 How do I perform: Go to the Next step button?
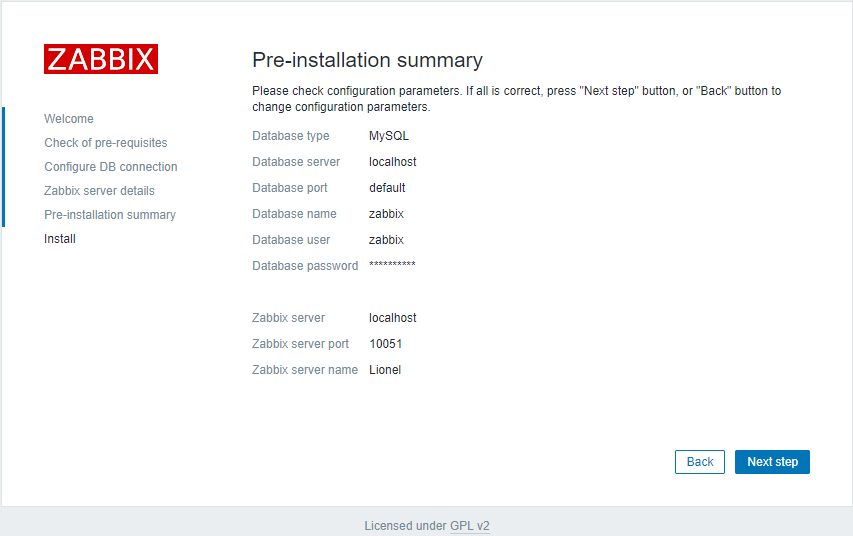[x=772, y=462]
